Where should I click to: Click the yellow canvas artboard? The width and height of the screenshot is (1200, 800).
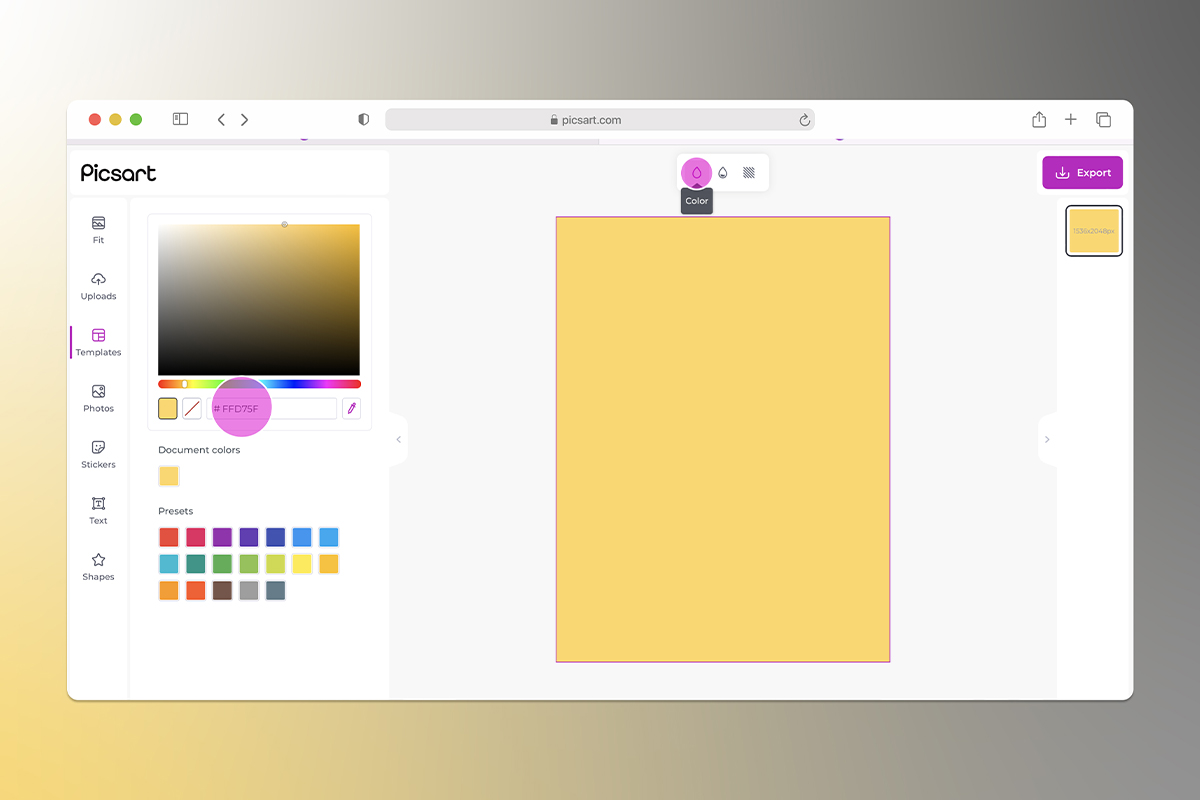coord(723,439)
